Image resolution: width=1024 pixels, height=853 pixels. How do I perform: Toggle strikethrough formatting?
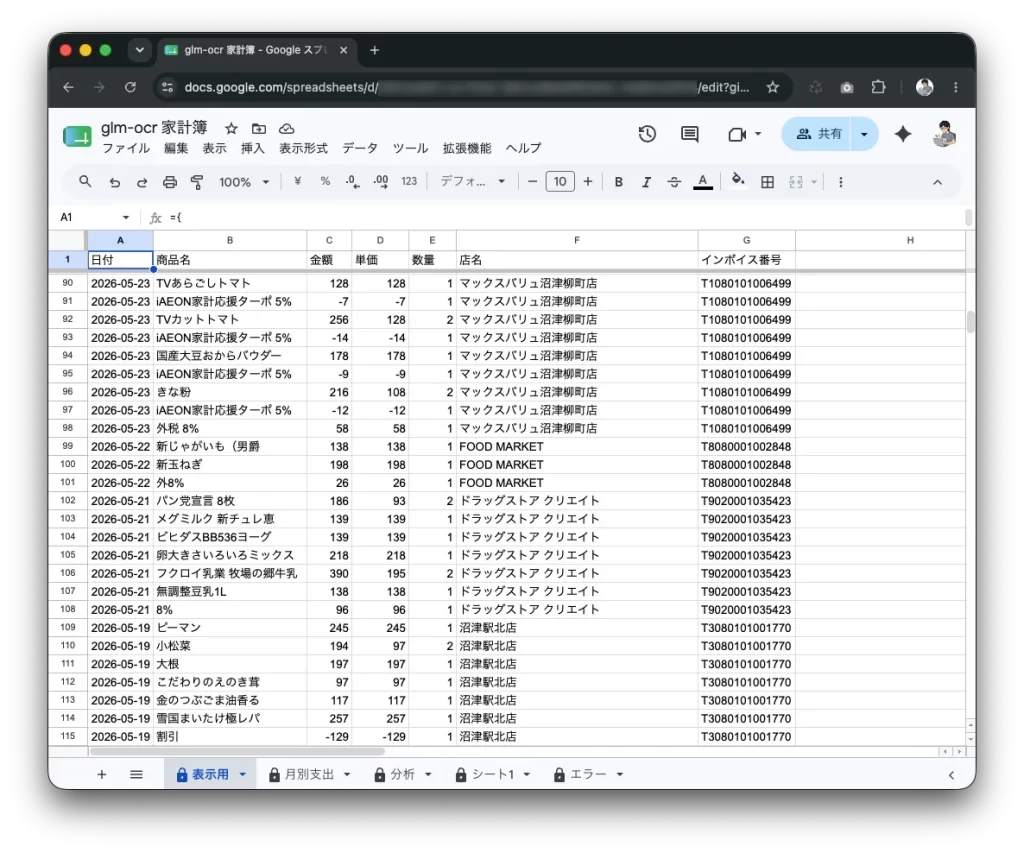tap(674, 182)
